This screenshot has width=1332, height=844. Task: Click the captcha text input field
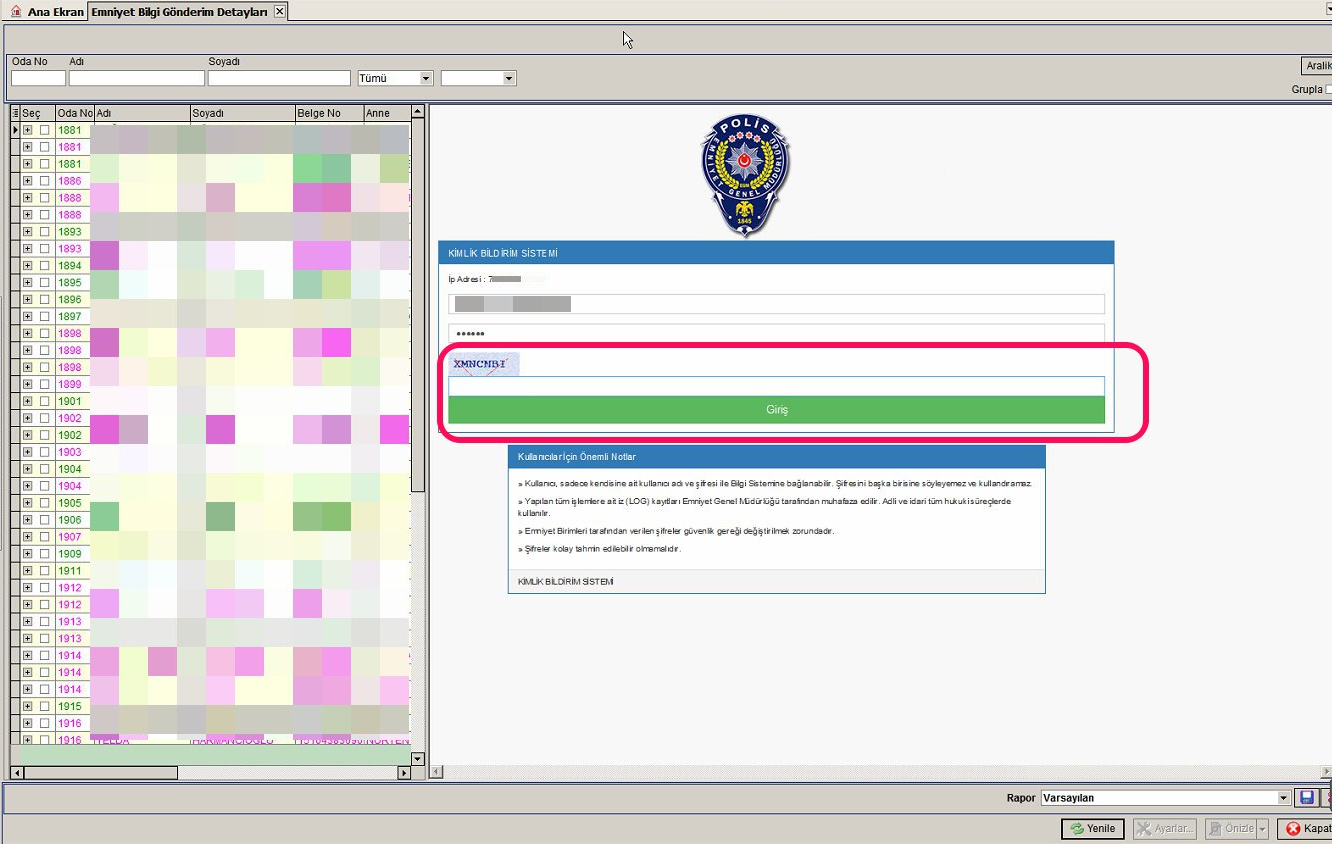tap(776, 386)
